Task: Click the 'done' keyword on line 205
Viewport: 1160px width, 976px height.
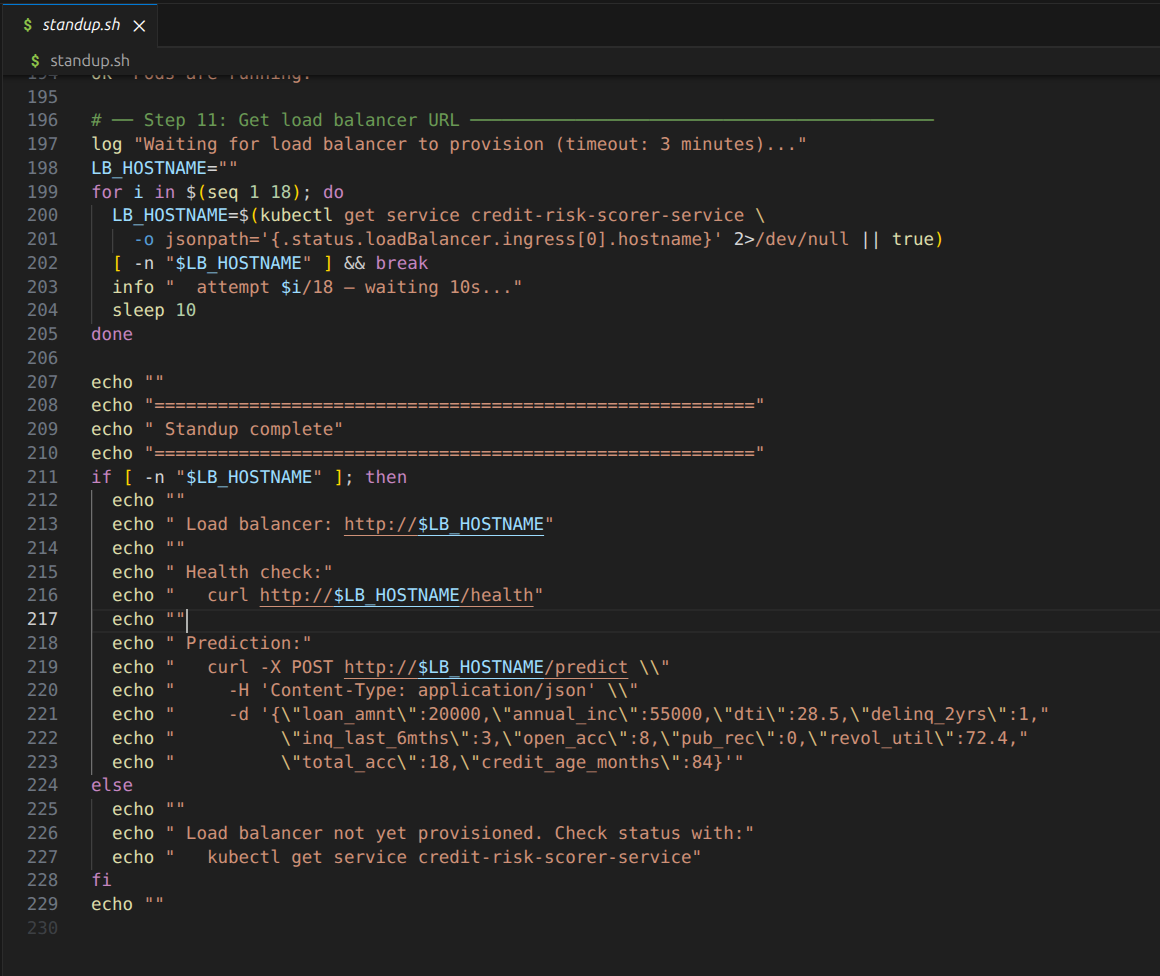Action: pyautogui.click(x=112, y=334)
